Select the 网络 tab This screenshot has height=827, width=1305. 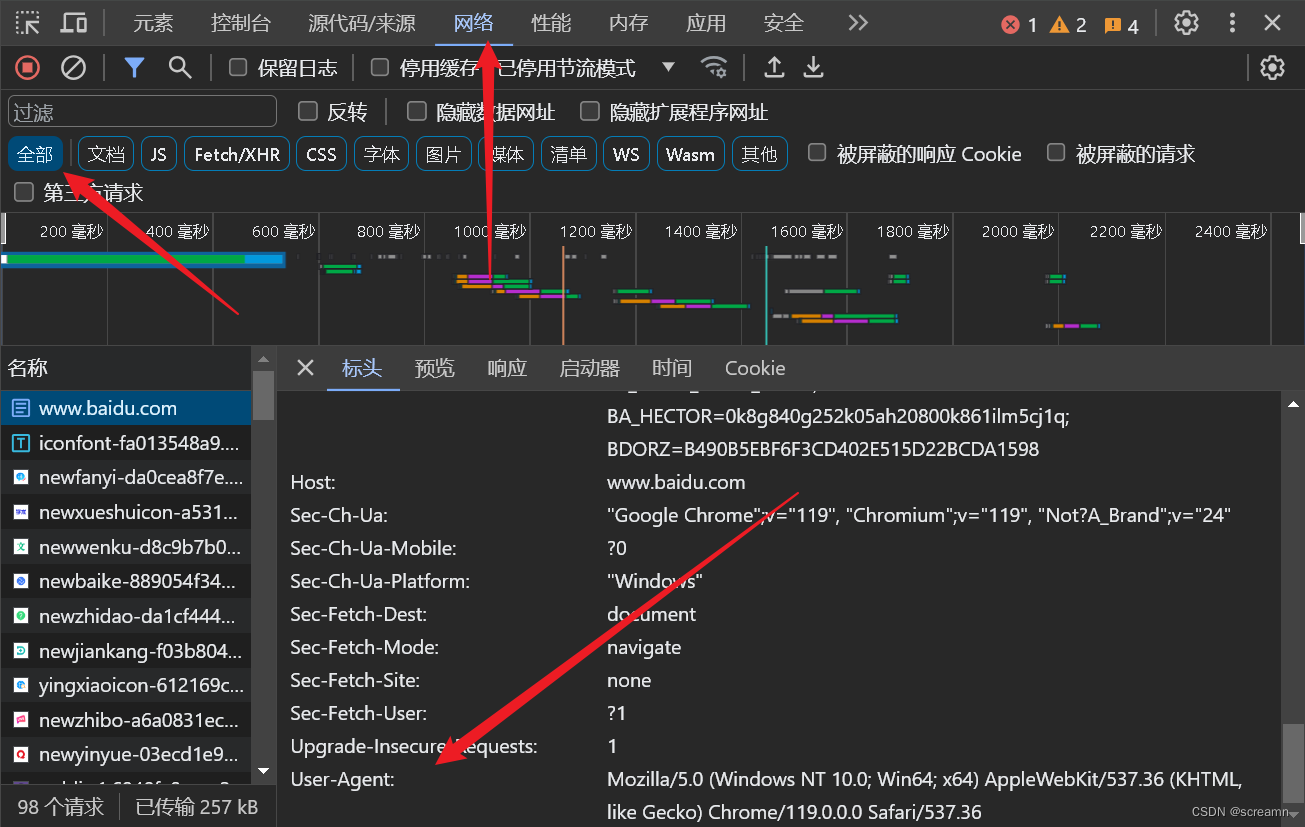click(x=474, y=23)
